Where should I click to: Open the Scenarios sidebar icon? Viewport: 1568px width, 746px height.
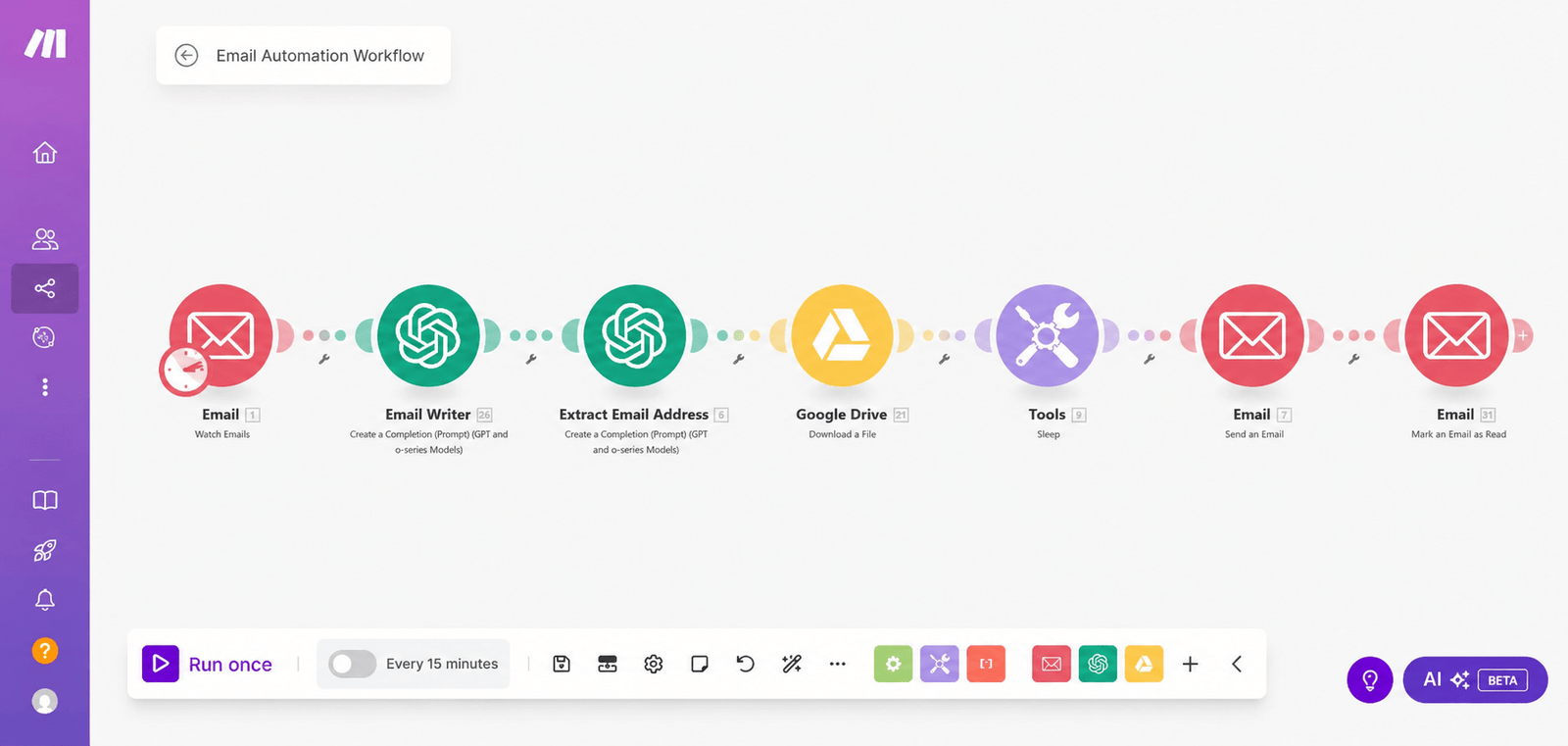[45, 288]
